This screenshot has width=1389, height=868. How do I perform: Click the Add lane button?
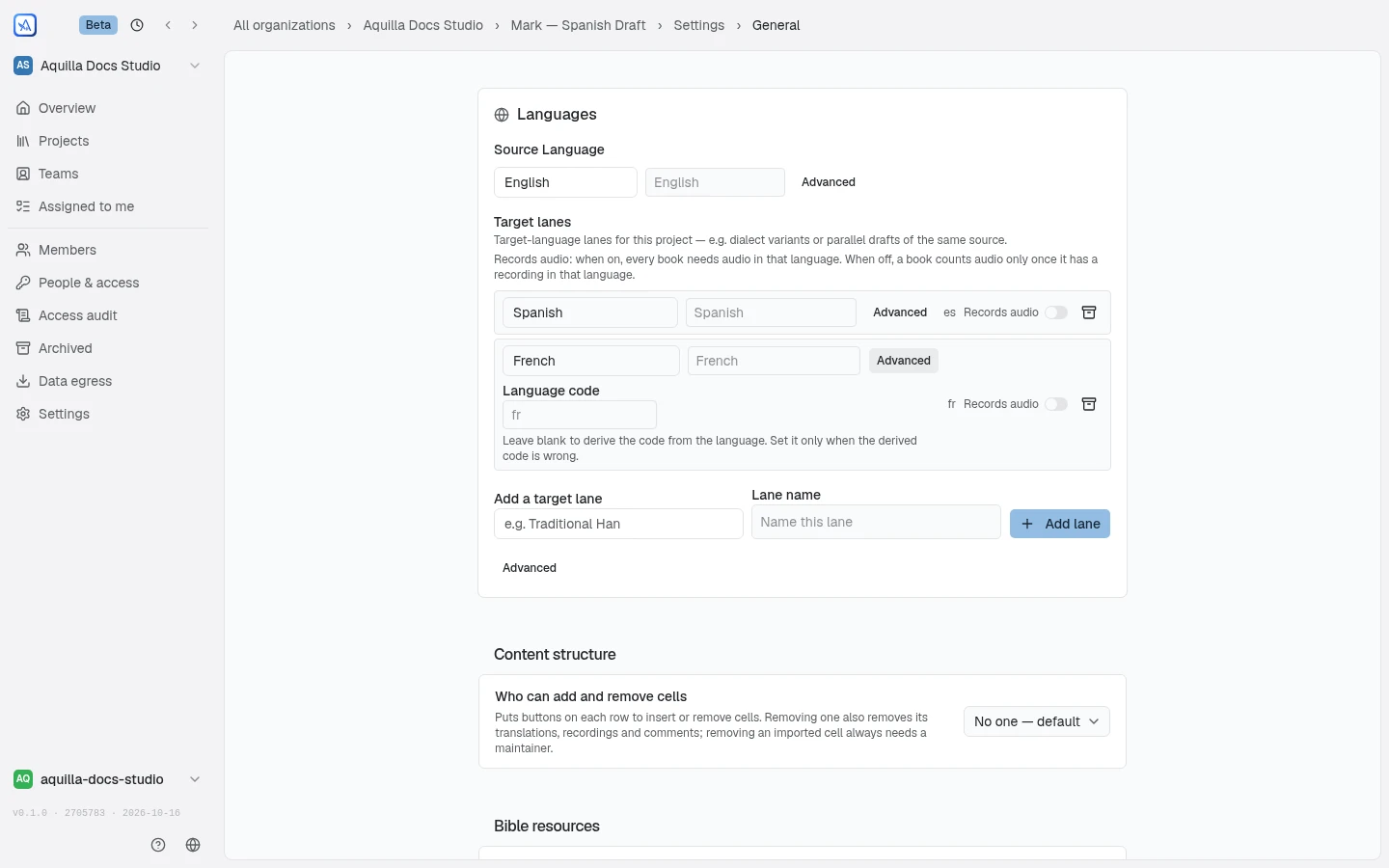click(1059, 524)
